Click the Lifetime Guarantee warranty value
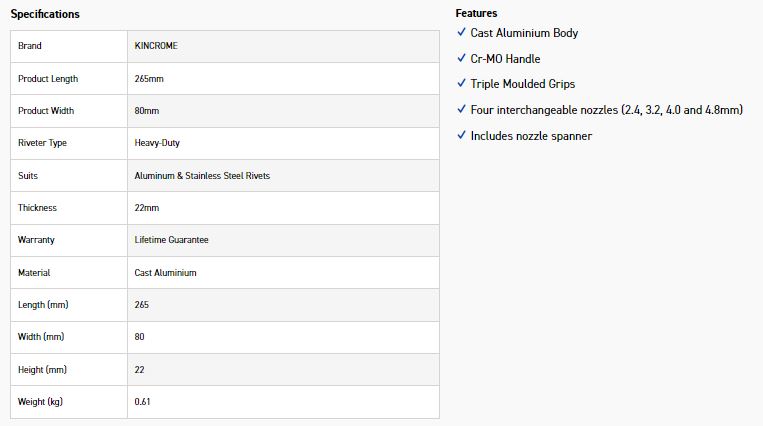Viewport: 763px width, 426px height. pos(171,240)
